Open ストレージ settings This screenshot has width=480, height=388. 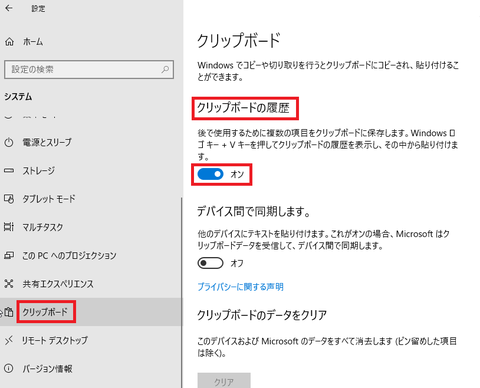tap(38, 171)
